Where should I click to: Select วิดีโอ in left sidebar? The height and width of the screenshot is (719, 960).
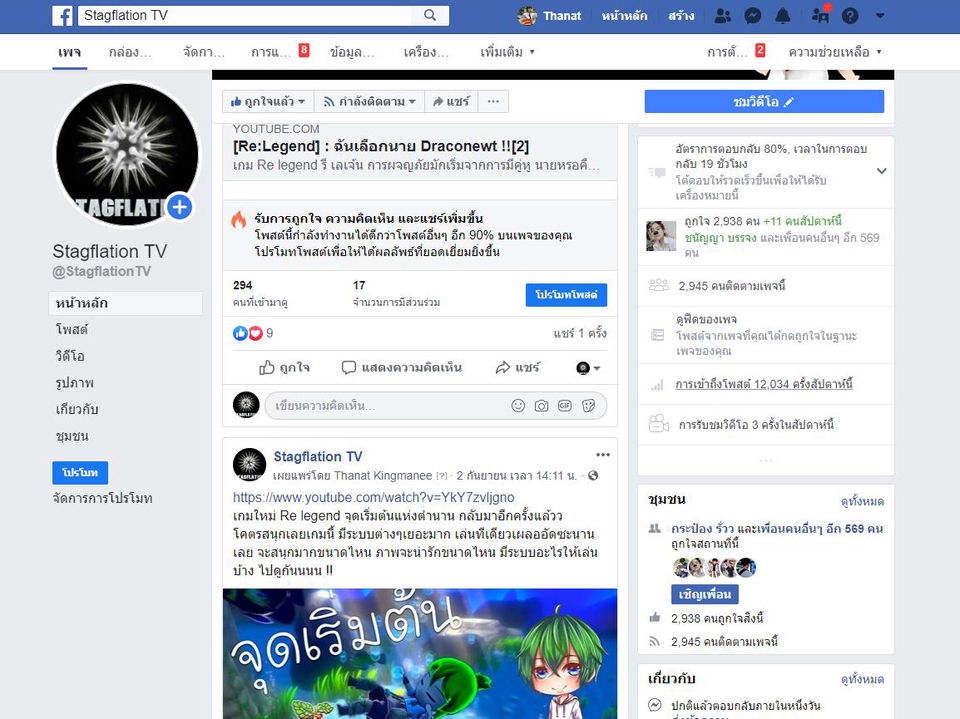pyautogui.click(x=70, y=356)
